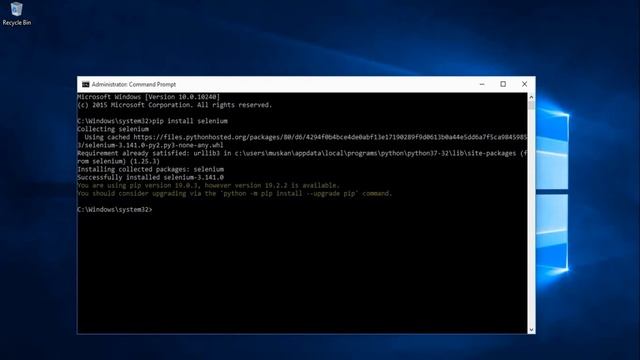Click the '(c) 2015 Microsoft Corporation' line

pyautogui.click(x=174, y=105)
